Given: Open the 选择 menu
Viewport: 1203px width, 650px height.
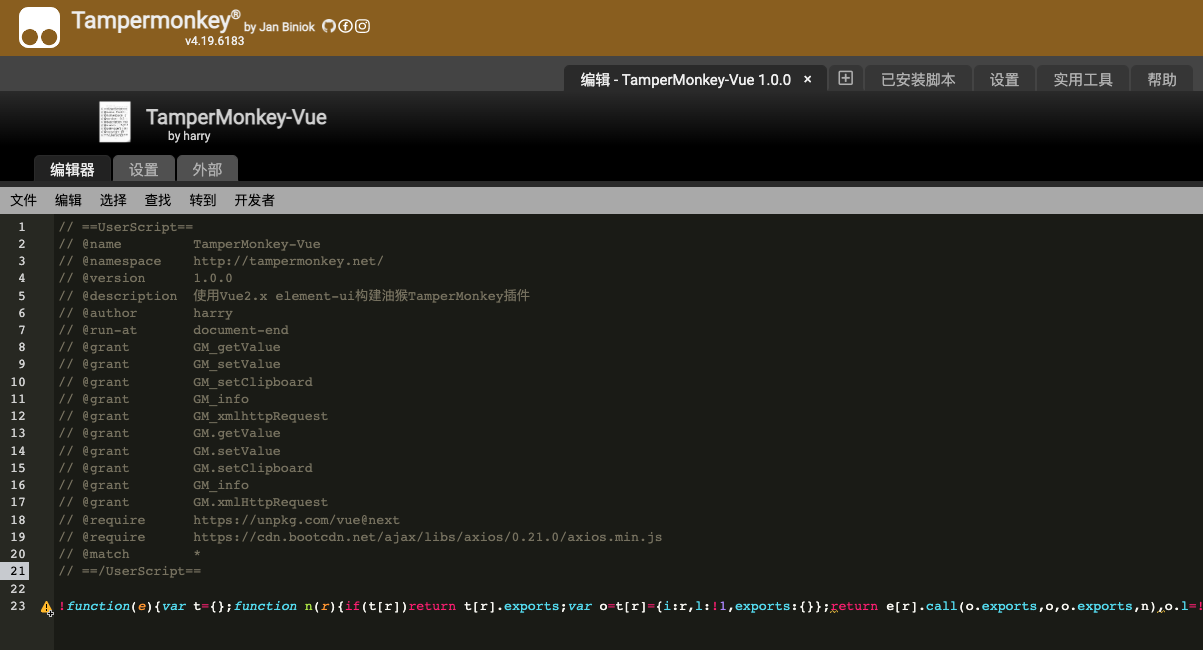Looking at the screenshot, I should (x=113, y=200).
